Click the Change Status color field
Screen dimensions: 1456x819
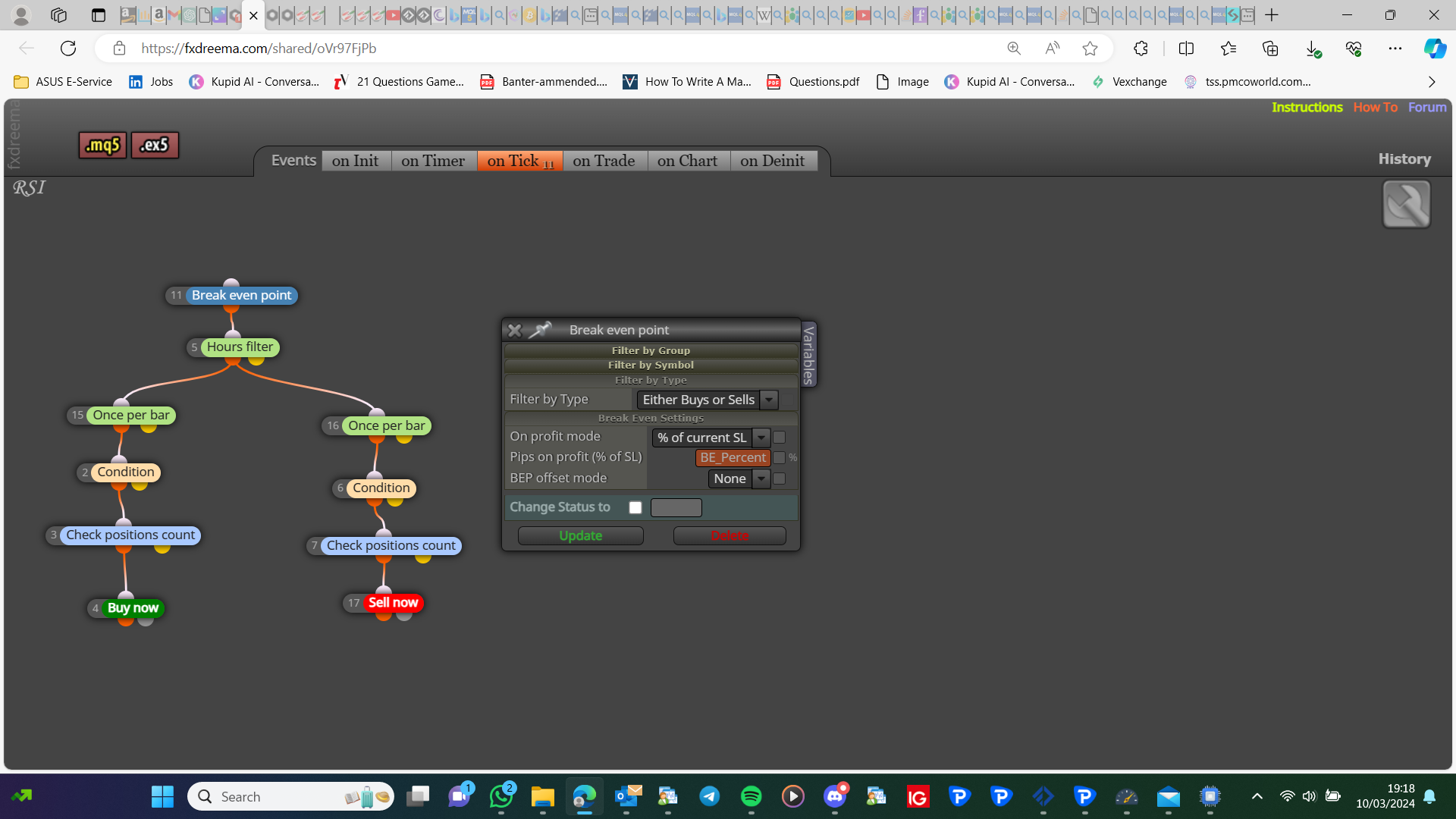[676, 507]
